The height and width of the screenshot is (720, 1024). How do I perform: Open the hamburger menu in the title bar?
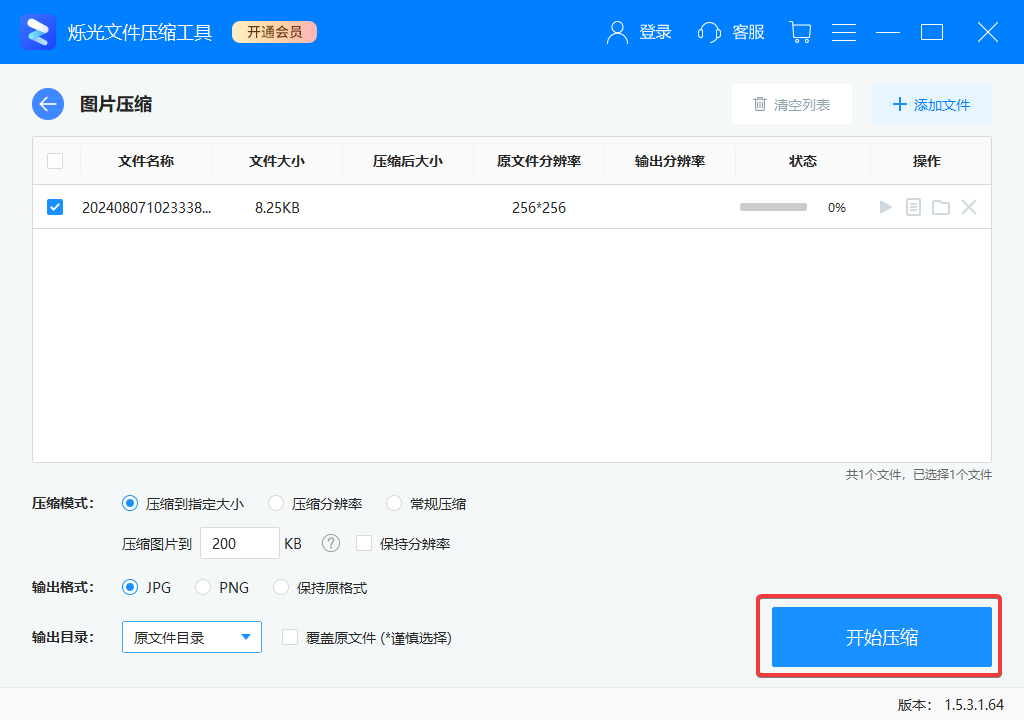tap(844, 31)
